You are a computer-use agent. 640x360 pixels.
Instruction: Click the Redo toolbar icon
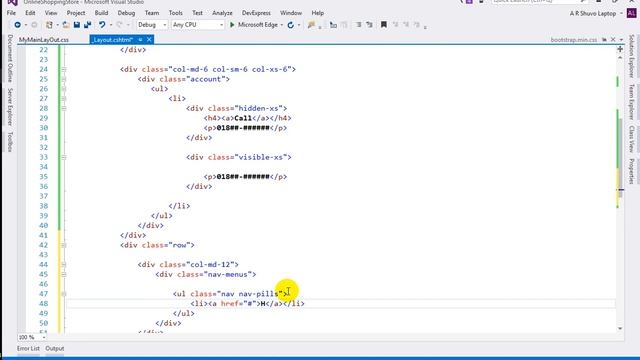pos(120,25)
